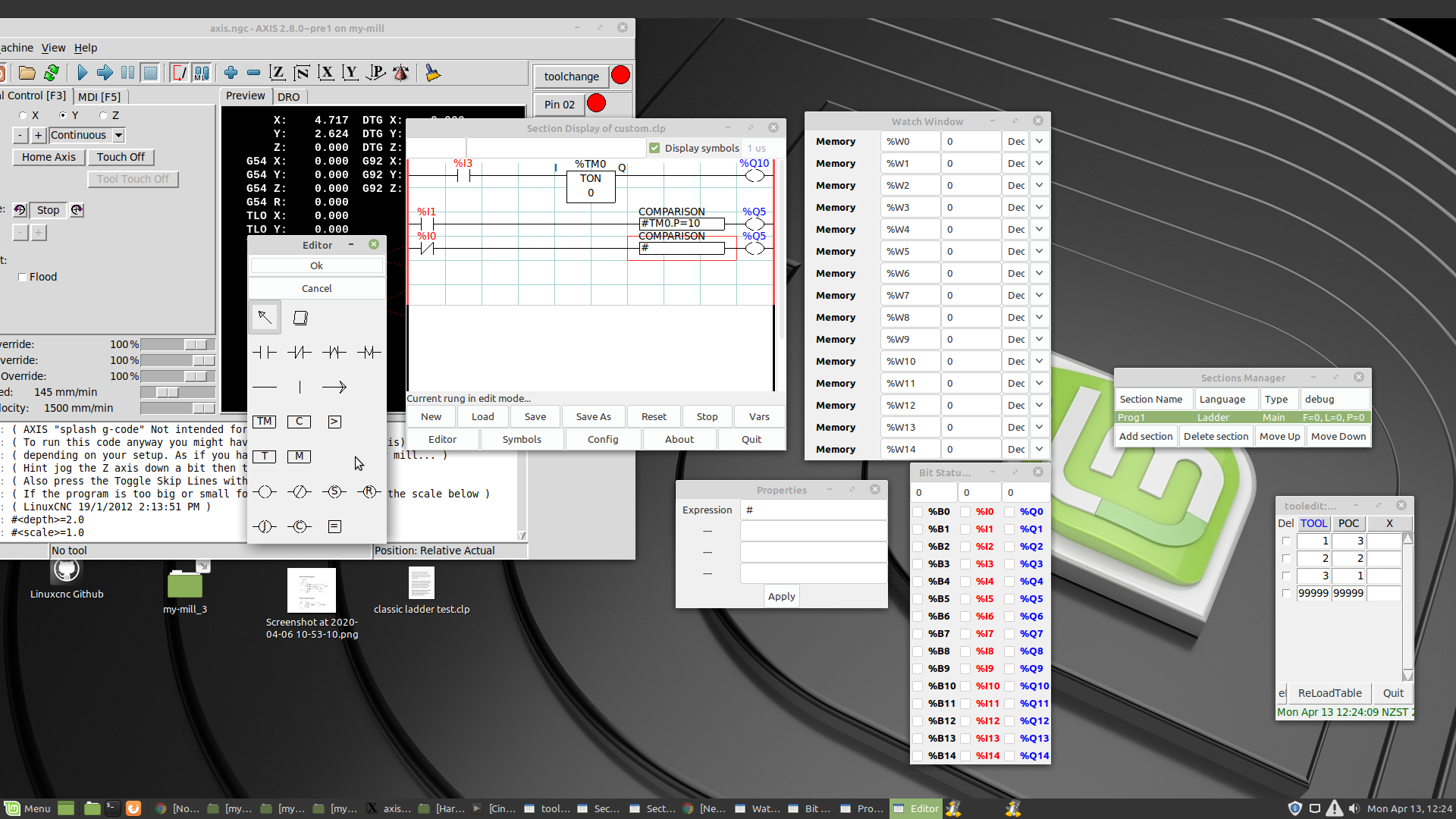Click ReLoadTable in tooledit
This screenshot has width=1456, height=819.
1329,693
